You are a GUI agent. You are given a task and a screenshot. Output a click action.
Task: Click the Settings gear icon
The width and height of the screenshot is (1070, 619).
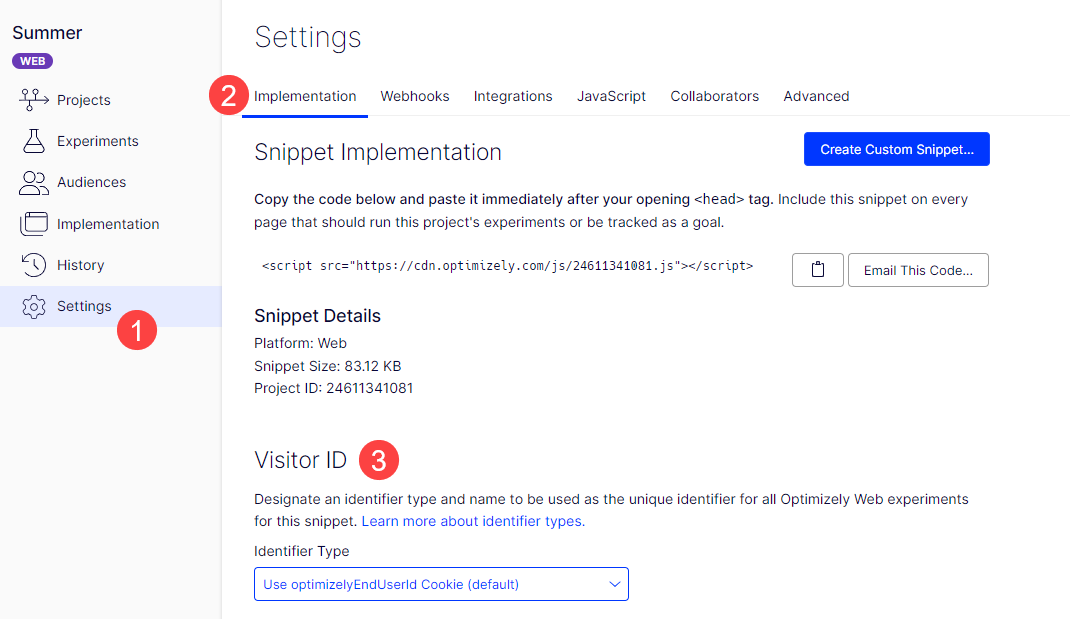[34, 306]
